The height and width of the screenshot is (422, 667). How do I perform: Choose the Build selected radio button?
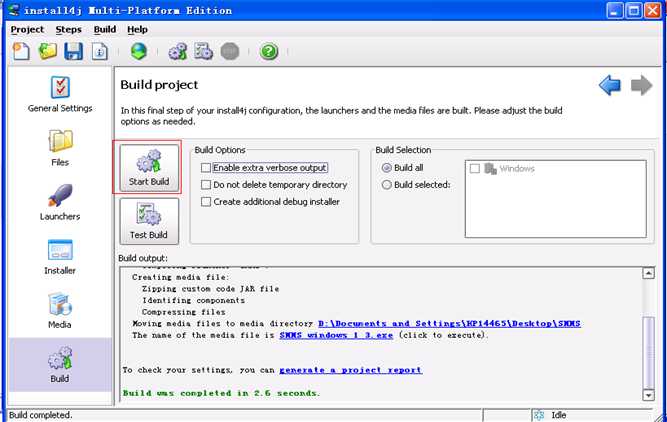click(x=387, y=185)
